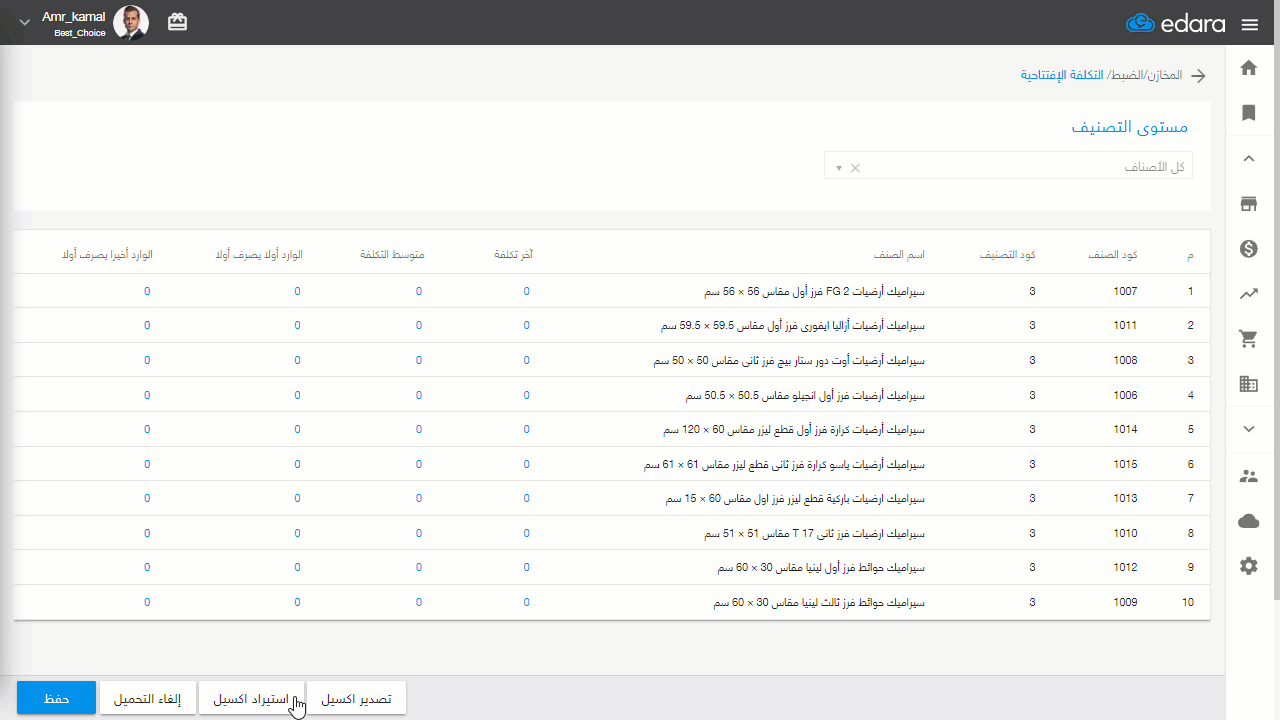The height and width of the screenshot is (720, 1280).
Task: Click the edara logo
Action: point(1175,24)
